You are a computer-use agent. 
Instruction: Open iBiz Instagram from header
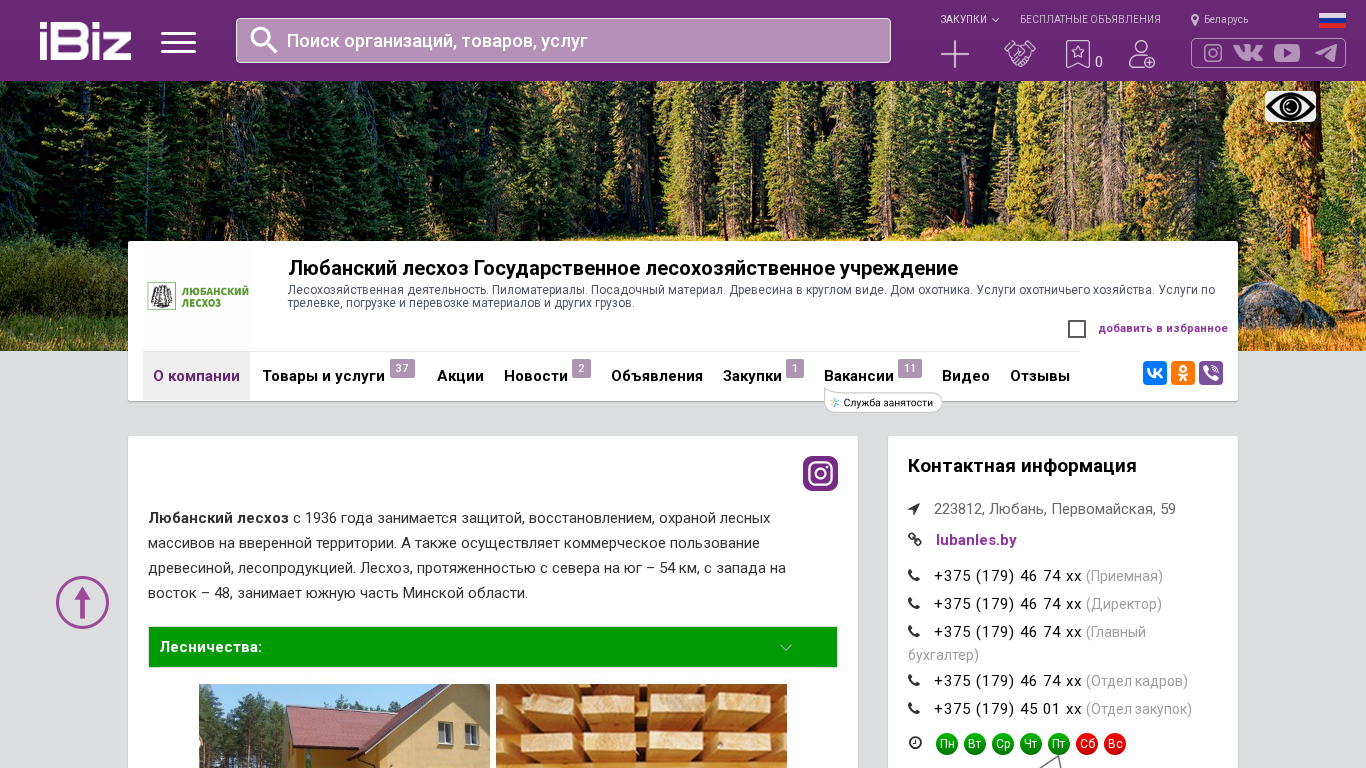pyautogui.click(x=1213, y=53)
